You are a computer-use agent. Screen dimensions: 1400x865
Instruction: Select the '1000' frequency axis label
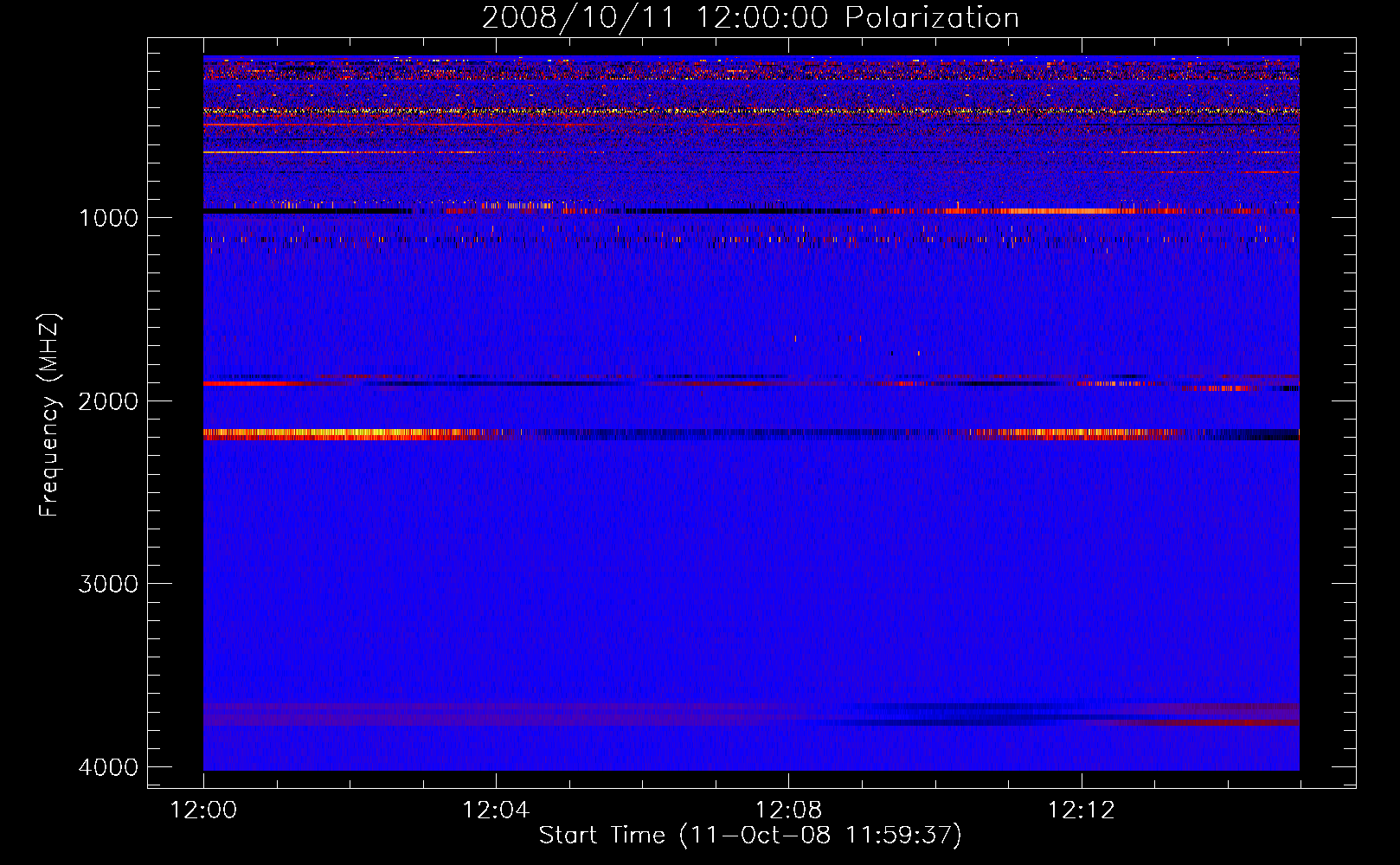[x=108, y=217]
